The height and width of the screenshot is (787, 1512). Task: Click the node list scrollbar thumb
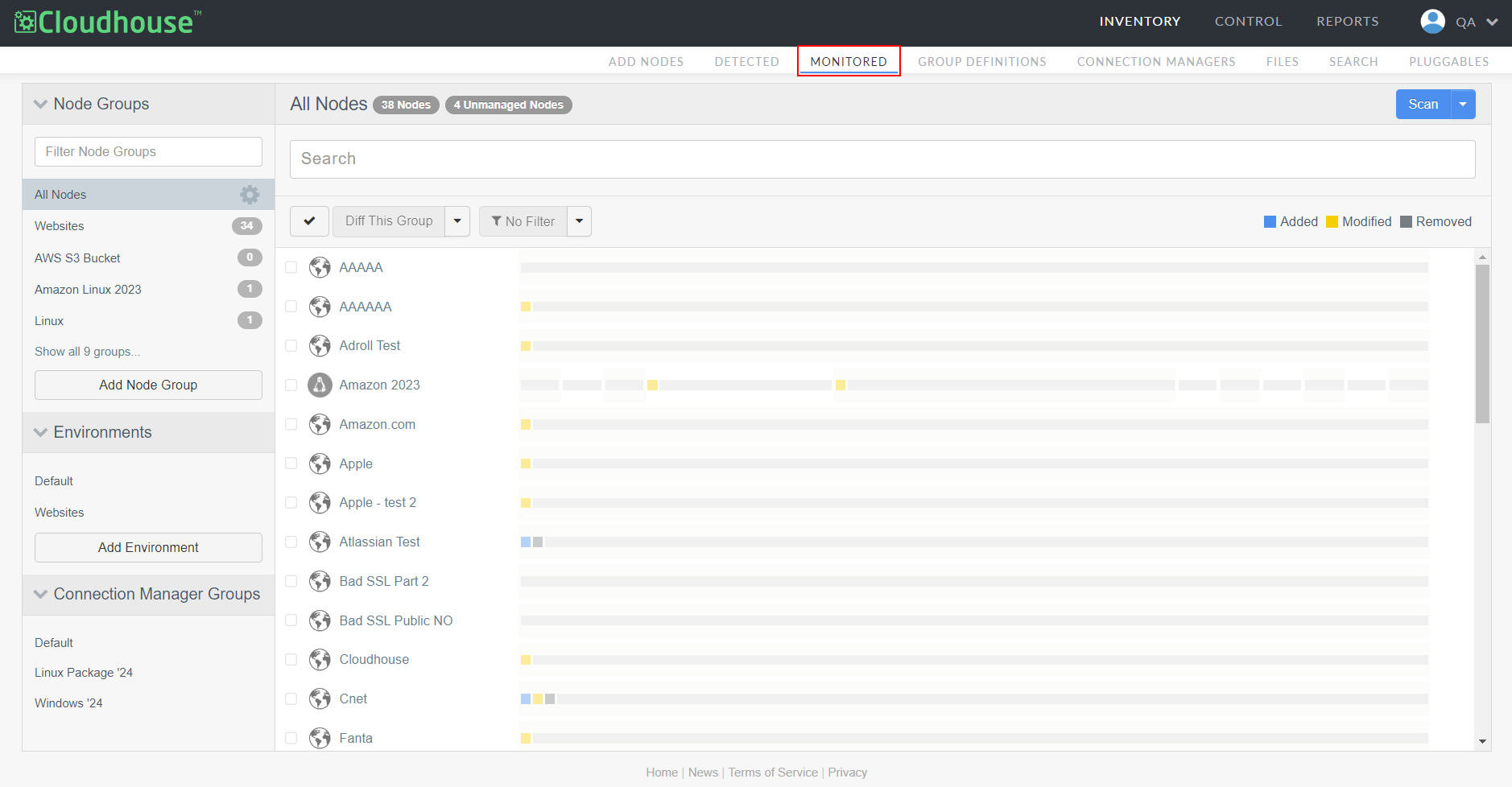pos(1482,344)
